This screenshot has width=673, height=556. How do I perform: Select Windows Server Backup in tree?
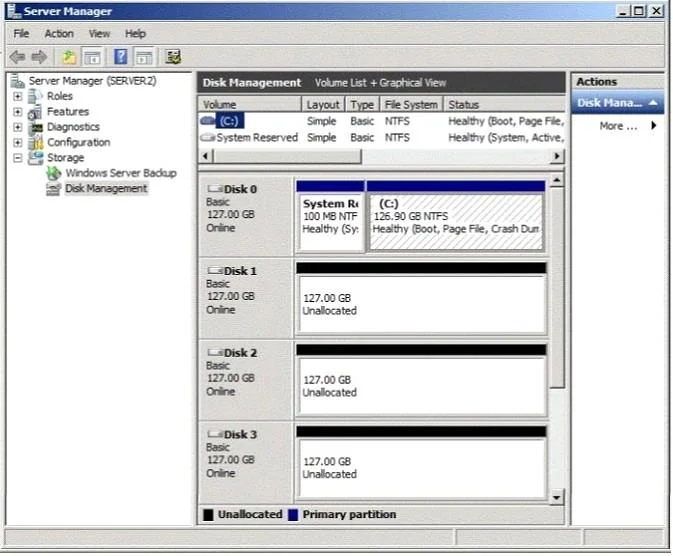pos(121,173)
